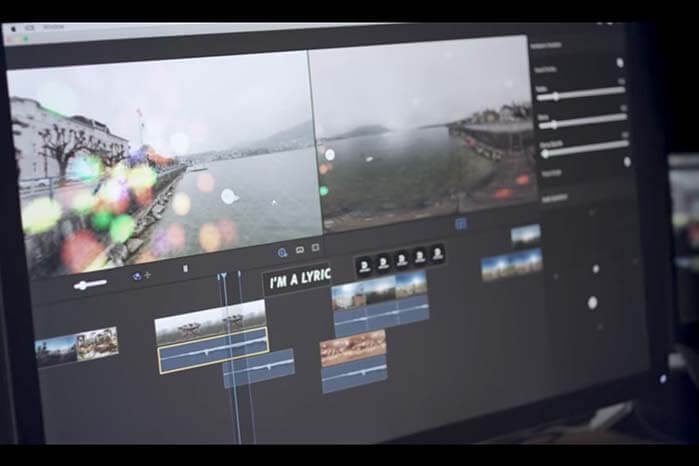
Task: Adjust the bottom slider in the right settings panel
Action: pyautogui.click(x=584, y=149)
